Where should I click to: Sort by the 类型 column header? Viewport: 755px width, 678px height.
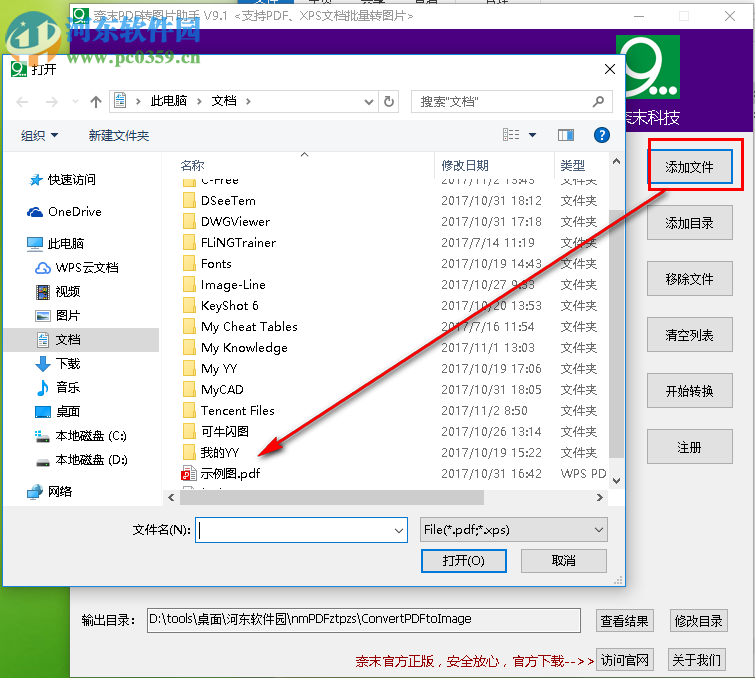coord(573,166)
